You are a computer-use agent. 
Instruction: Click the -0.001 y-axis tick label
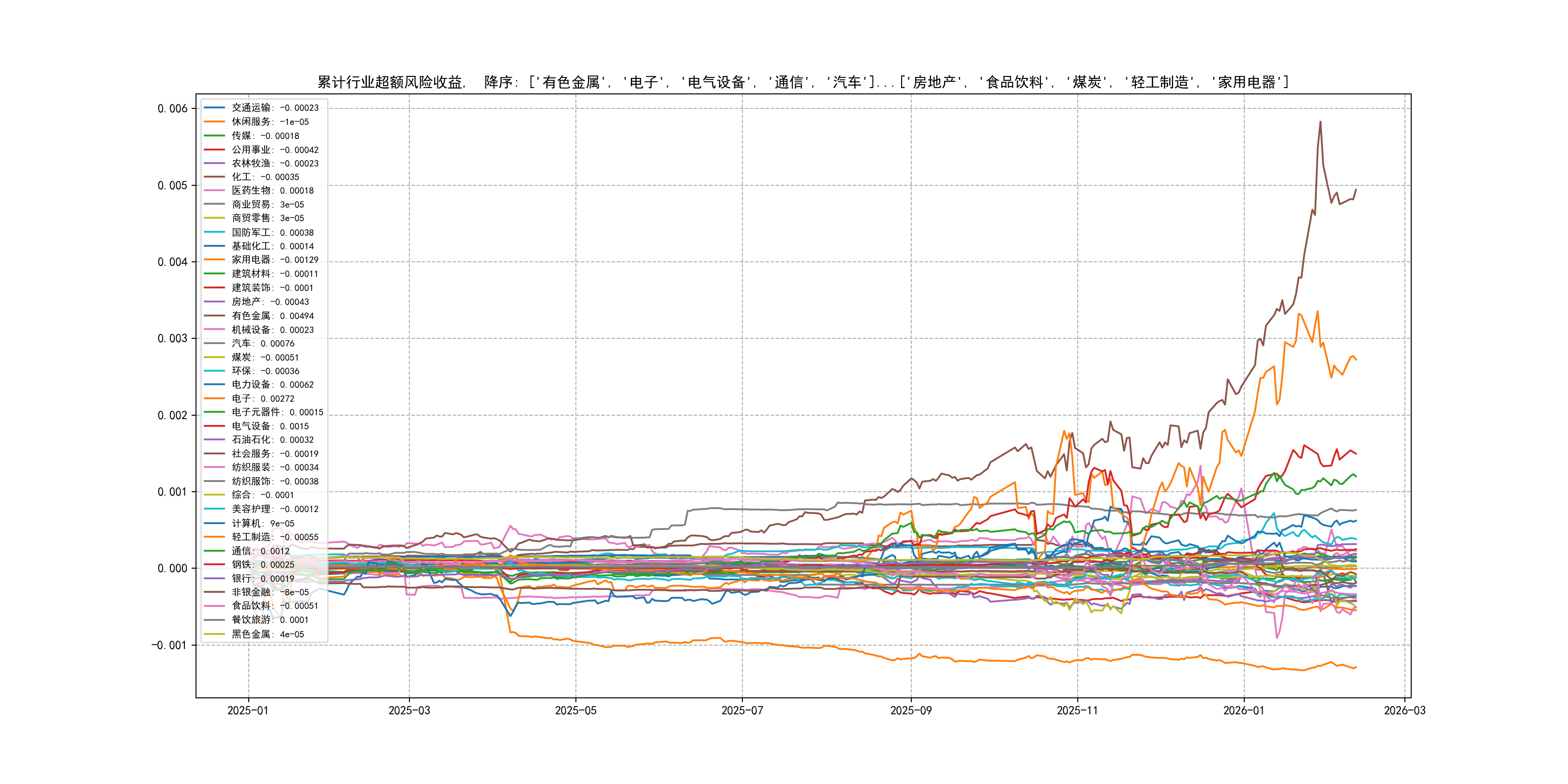click(x=169, y=645)
